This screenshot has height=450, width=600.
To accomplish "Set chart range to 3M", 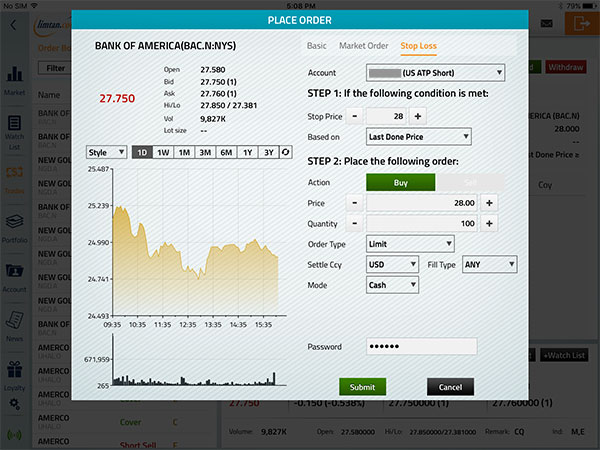I will pos(205,152).
